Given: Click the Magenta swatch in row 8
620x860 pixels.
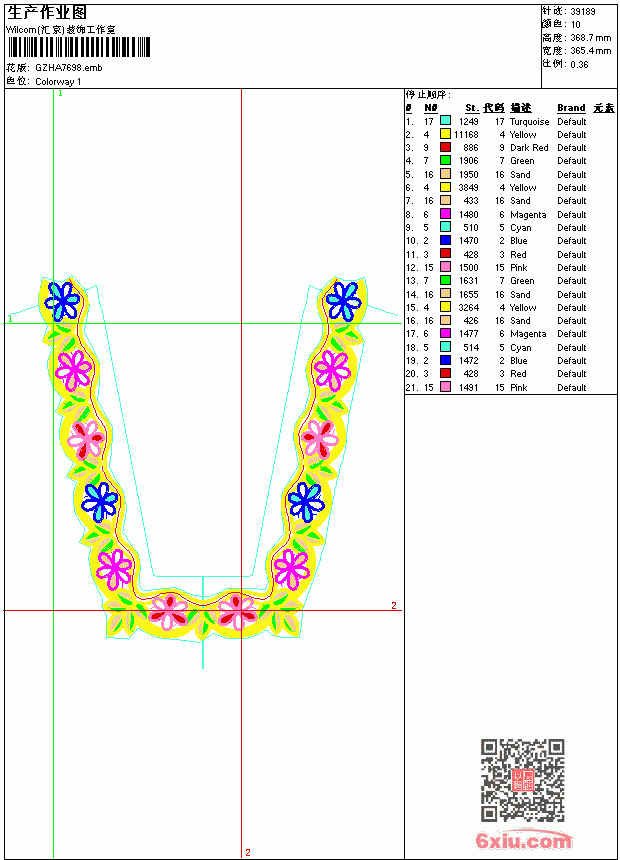Looking at the screenshot, I should [x=446, y=214].
